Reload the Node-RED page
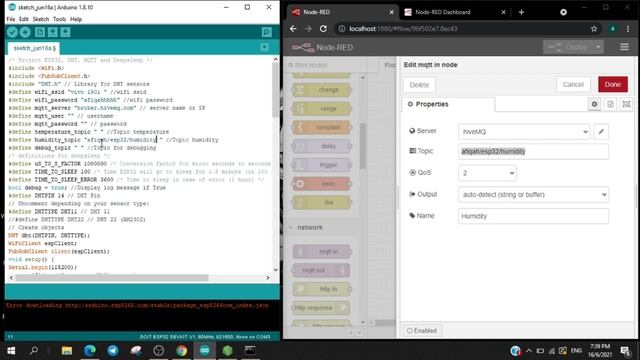The height and width of the screenshot is (360, 640). [323, 29]
